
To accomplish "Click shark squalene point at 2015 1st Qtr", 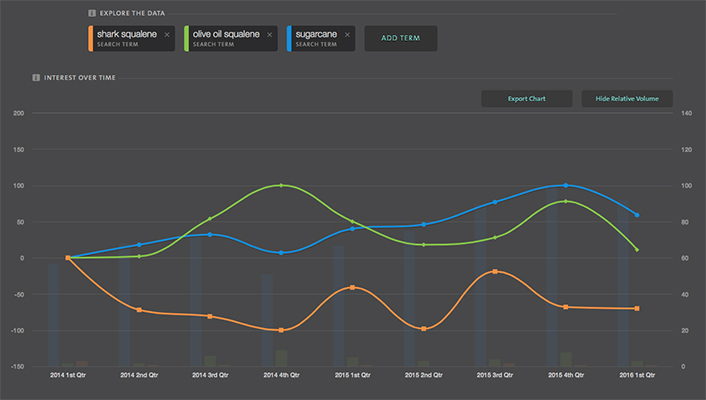I will coord(352,287).
